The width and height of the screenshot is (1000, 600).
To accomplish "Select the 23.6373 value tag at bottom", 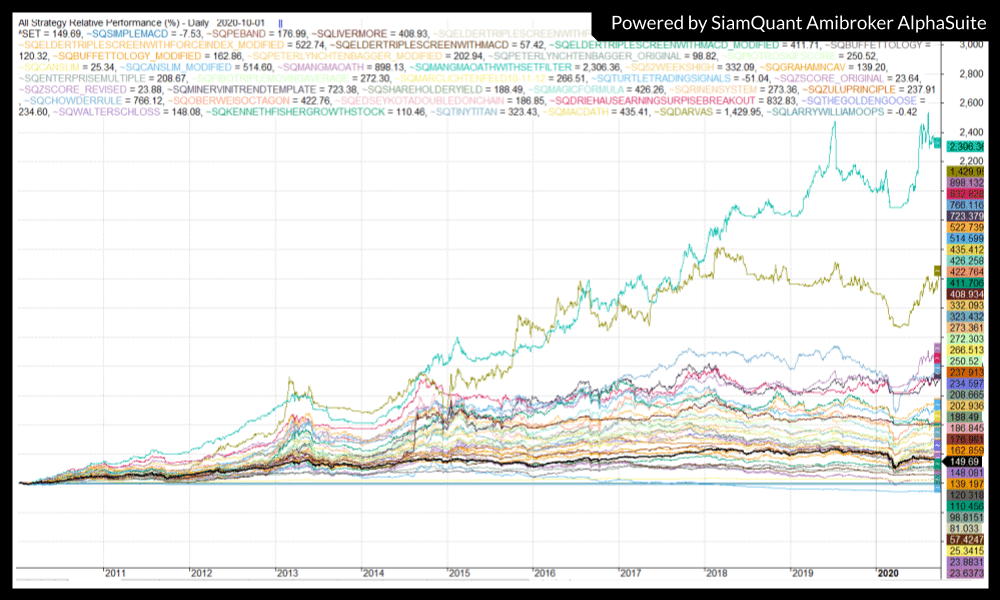I will 959,573.
